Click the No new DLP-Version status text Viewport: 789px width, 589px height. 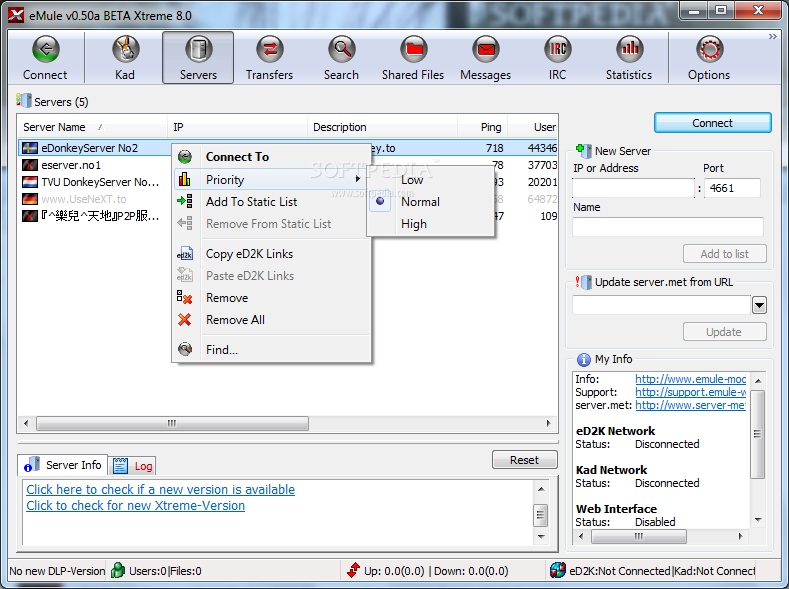57,571
